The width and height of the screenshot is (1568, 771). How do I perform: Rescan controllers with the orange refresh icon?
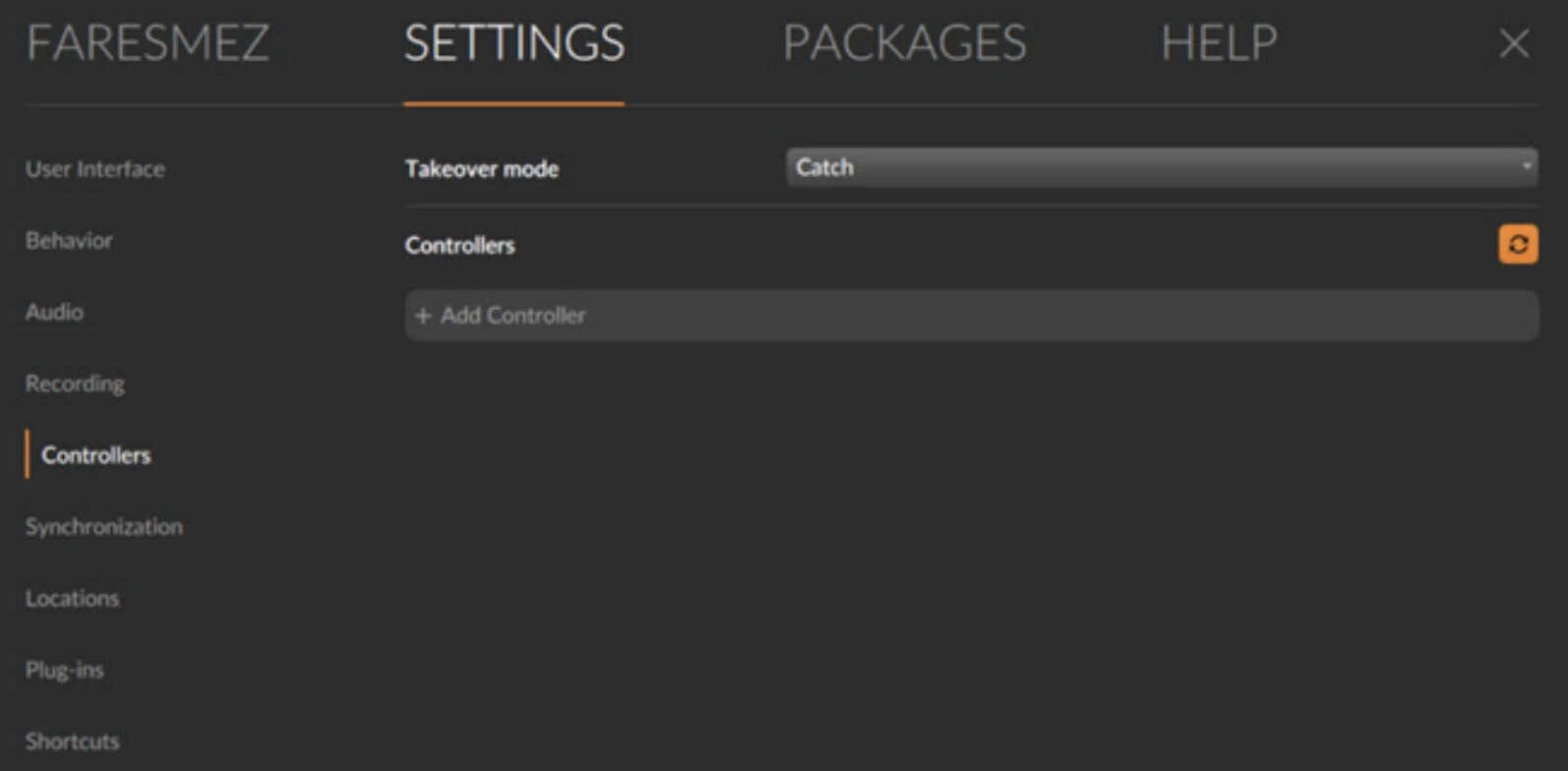[1518, 244]
